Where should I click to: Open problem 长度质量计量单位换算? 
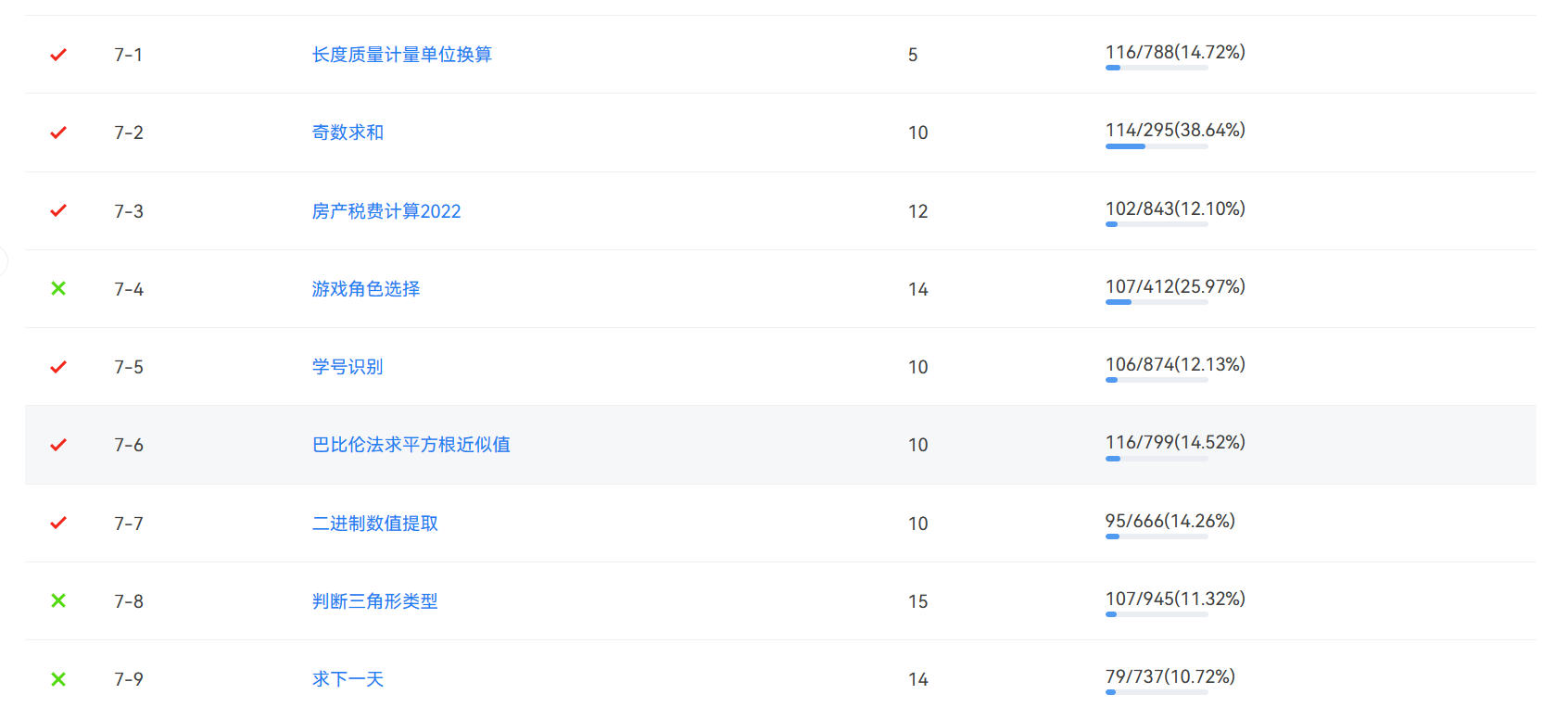pos(401,55)
